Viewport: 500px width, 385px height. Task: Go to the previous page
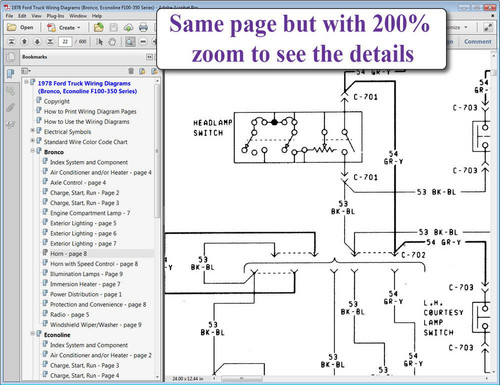[x=24, y=42]
